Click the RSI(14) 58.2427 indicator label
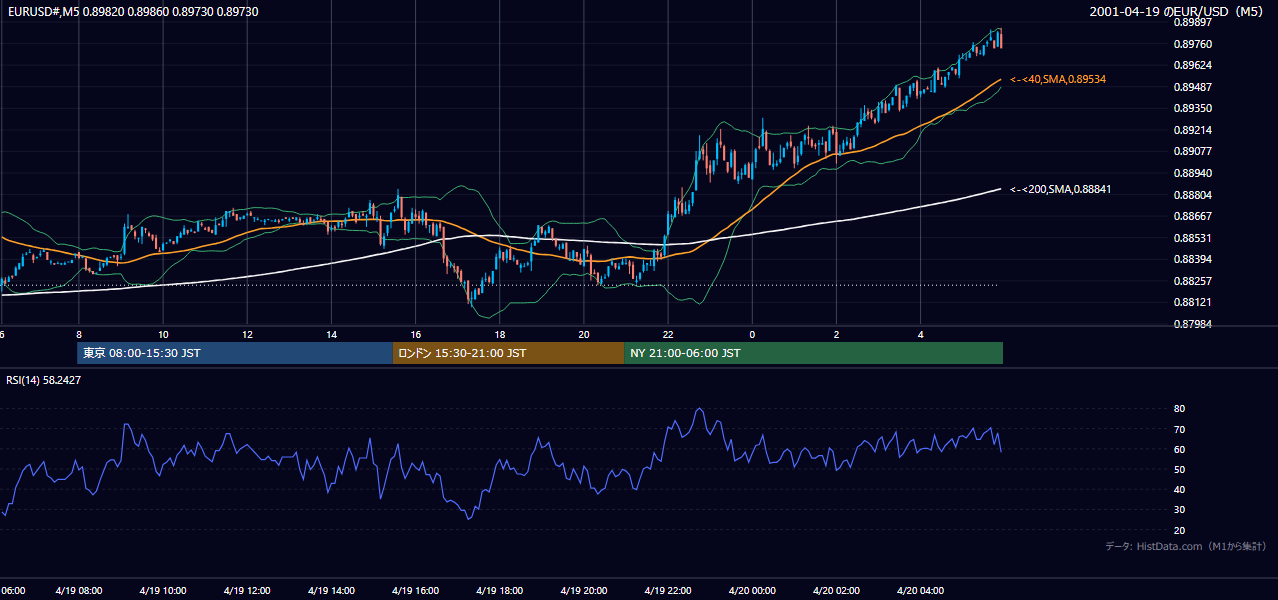This screenshot has height=600, width=1278. pos(44,380)
